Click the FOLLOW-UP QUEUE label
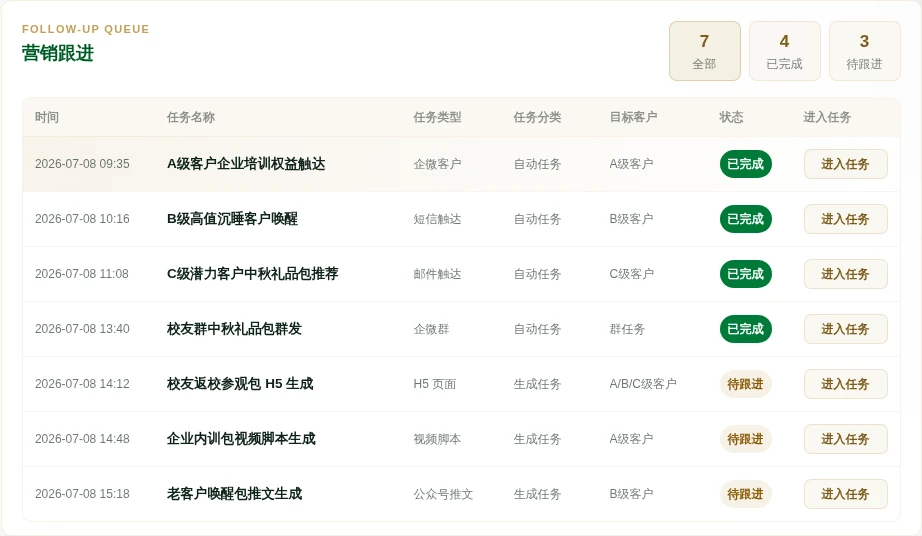Viewport: 922px width, 536px height. 86,29
